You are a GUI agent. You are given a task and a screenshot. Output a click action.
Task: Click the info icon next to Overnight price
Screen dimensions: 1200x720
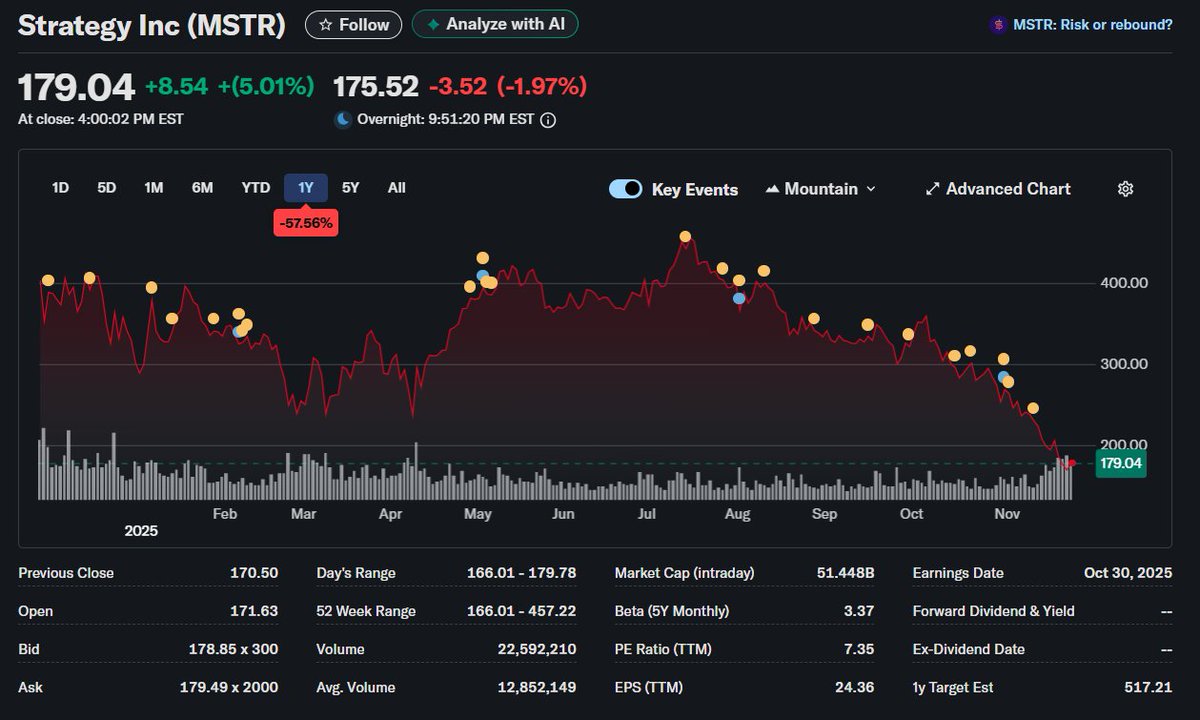[x=546, y=120]
